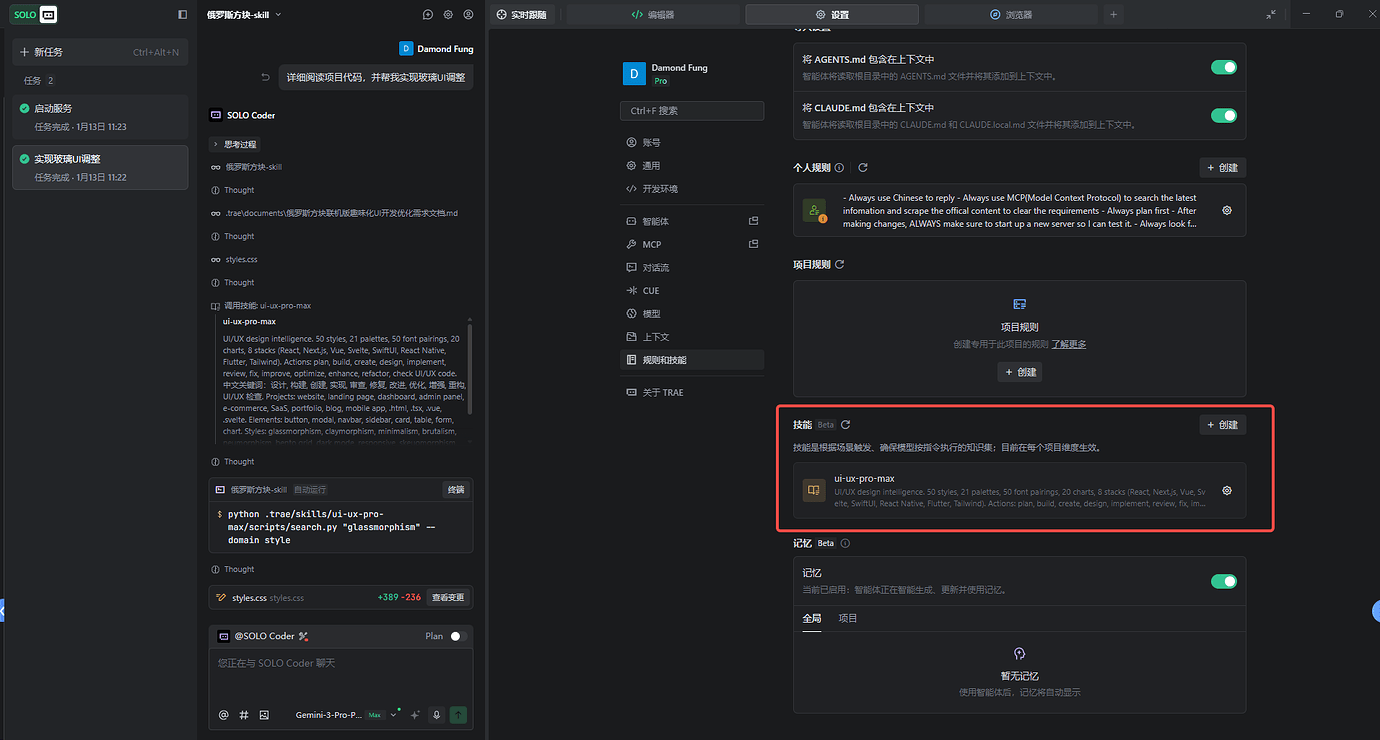Disable the CLAUDE.md context toggle
This screenshot has width=1380, height=740.
(1224, 115)
